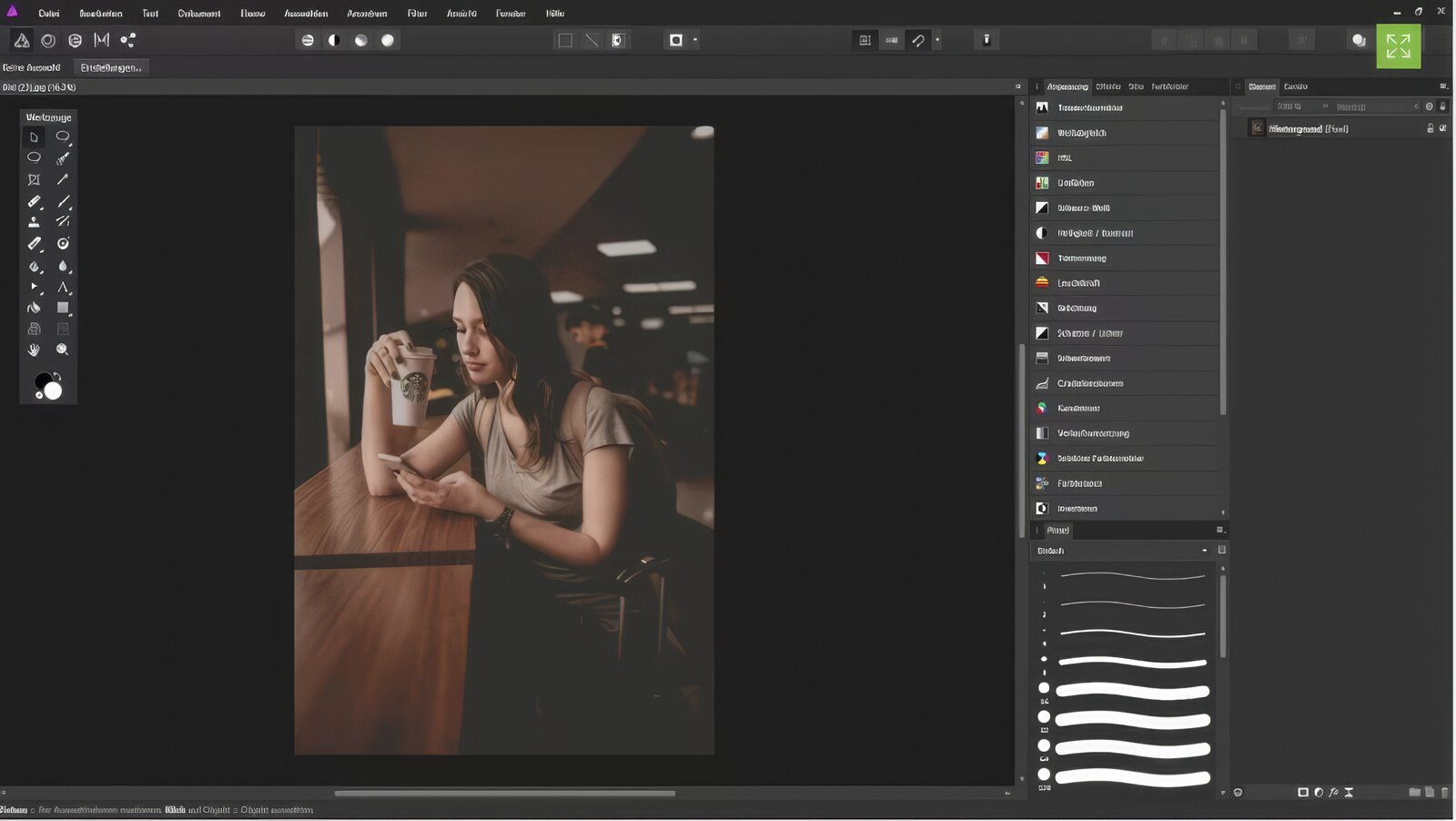The height and width of the screenshot is (821, 1456).
Task: Open the Export persona share icon
Action: (128, 40)
